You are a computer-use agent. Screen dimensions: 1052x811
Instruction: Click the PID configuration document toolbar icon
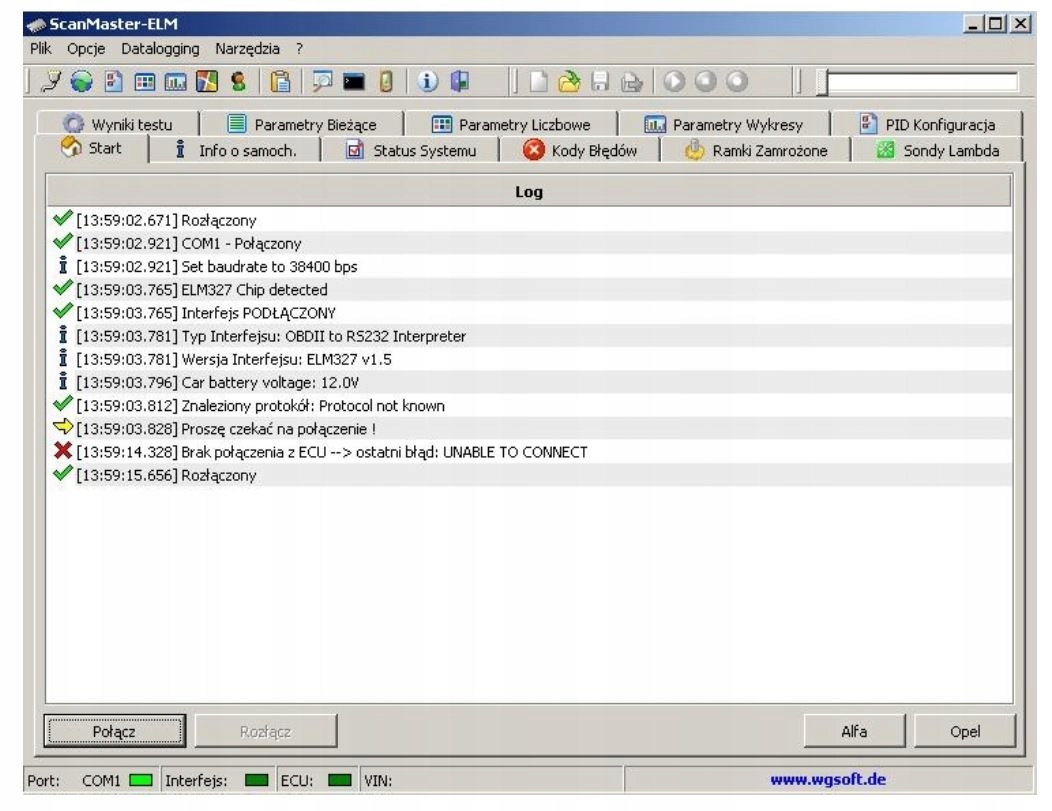113,81
